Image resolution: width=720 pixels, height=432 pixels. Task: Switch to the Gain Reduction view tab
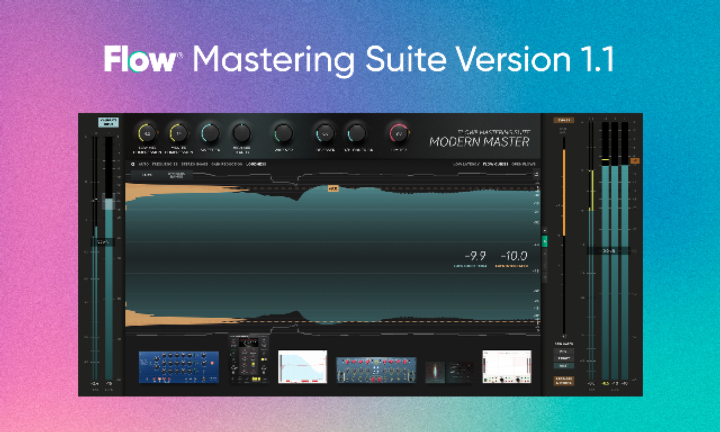[x=226, y=164]
